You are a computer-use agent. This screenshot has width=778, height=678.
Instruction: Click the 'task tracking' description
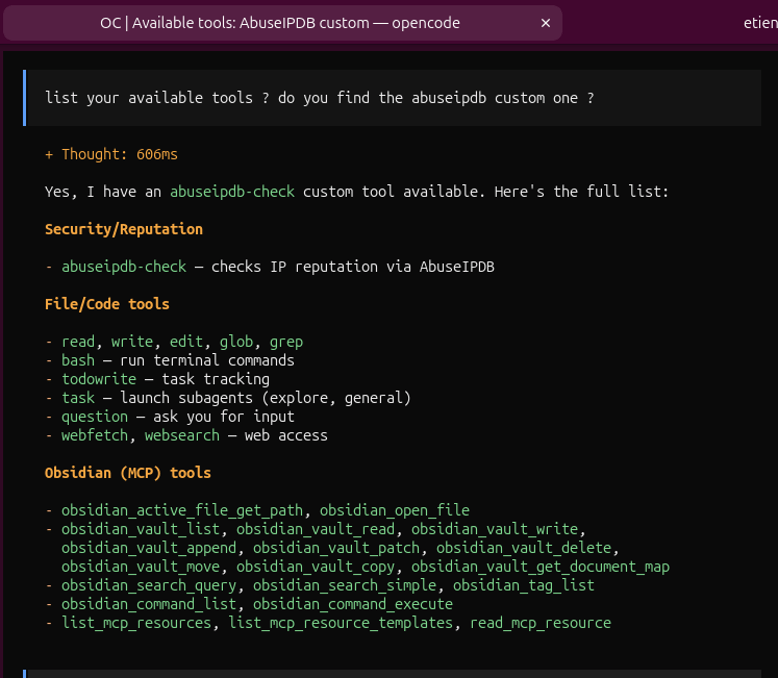(215, 379)
